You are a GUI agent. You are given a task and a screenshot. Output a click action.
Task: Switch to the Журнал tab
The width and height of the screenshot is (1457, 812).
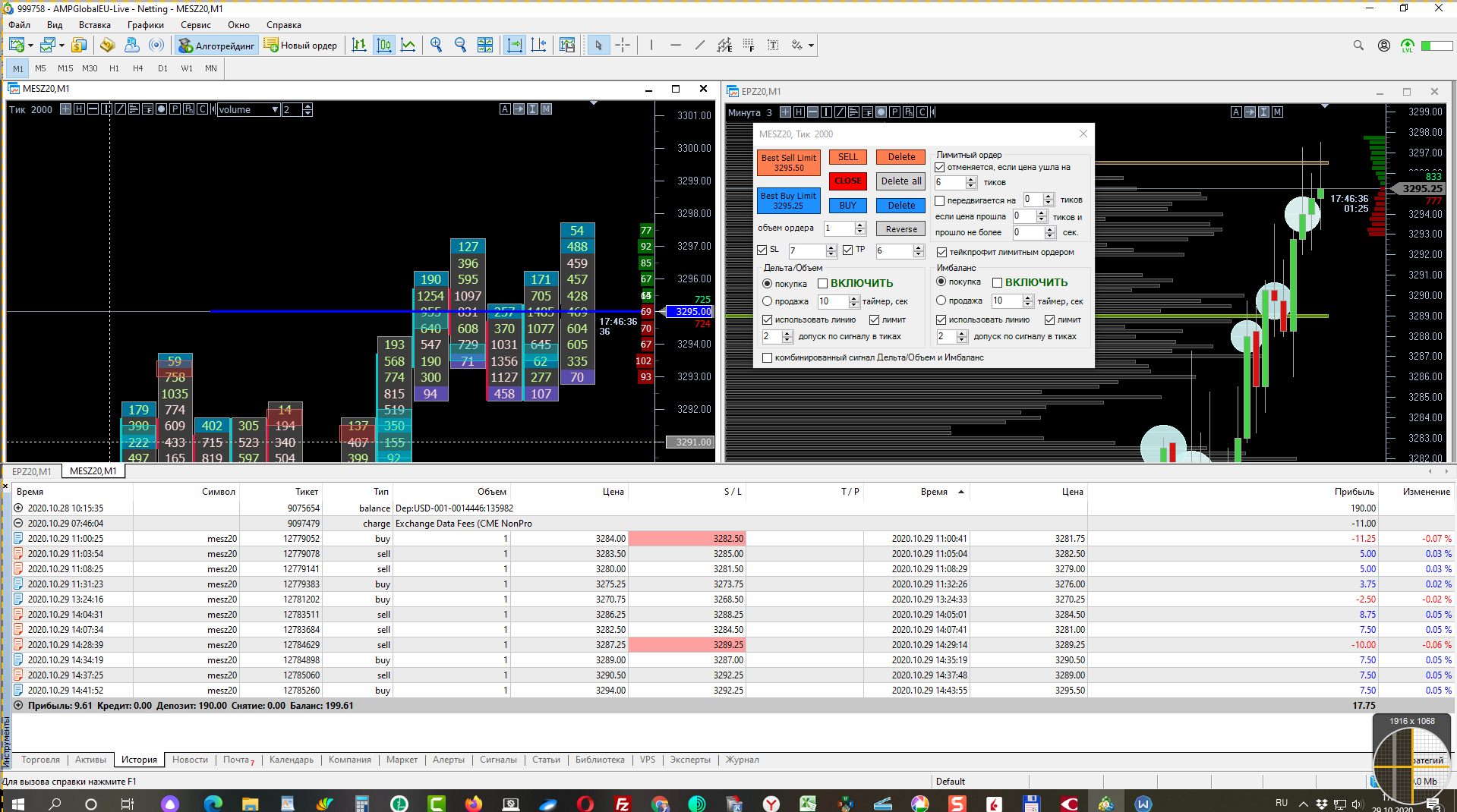click(742, 760)
